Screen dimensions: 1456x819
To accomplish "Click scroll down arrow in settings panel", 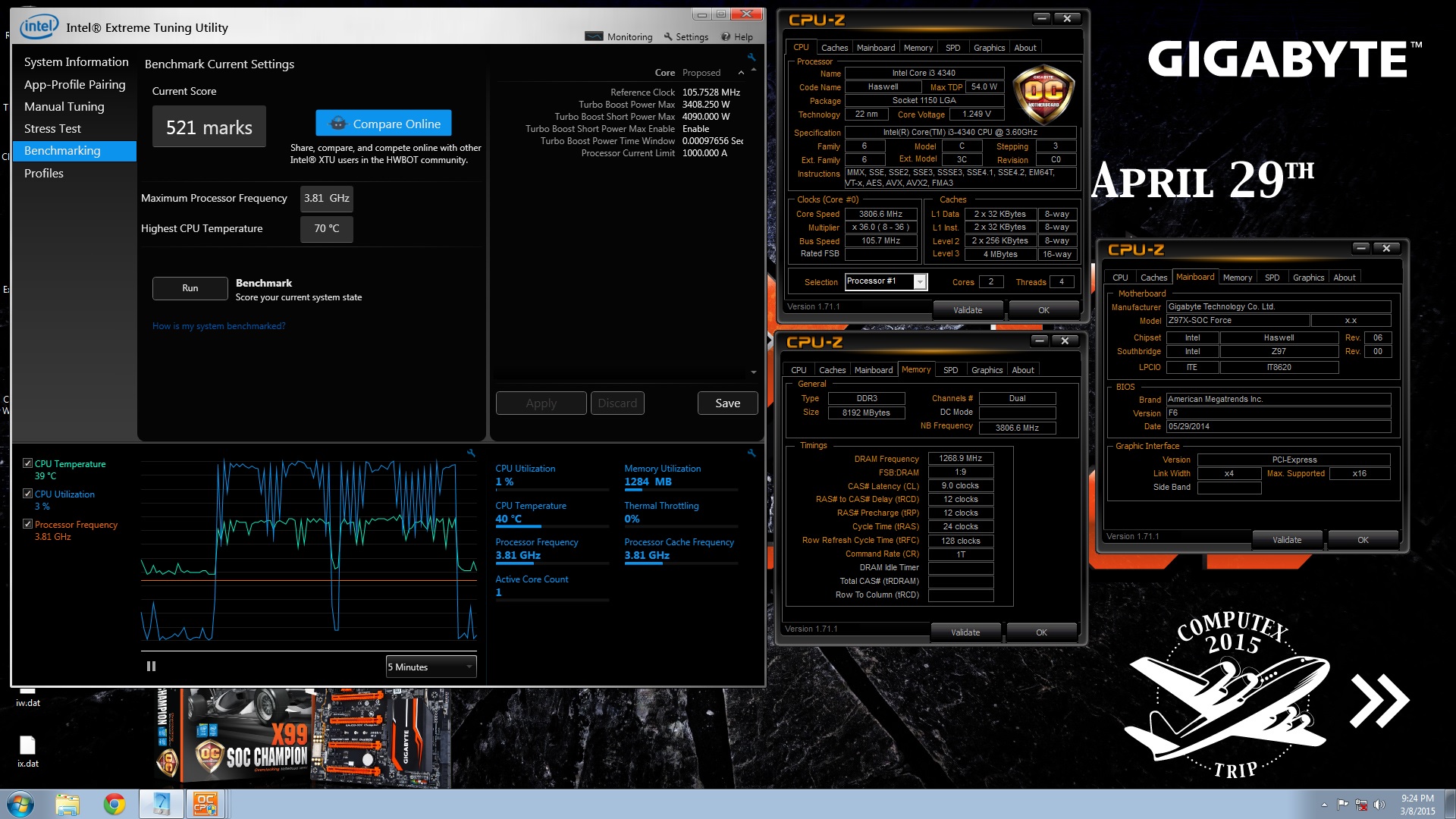I will 753,372.
